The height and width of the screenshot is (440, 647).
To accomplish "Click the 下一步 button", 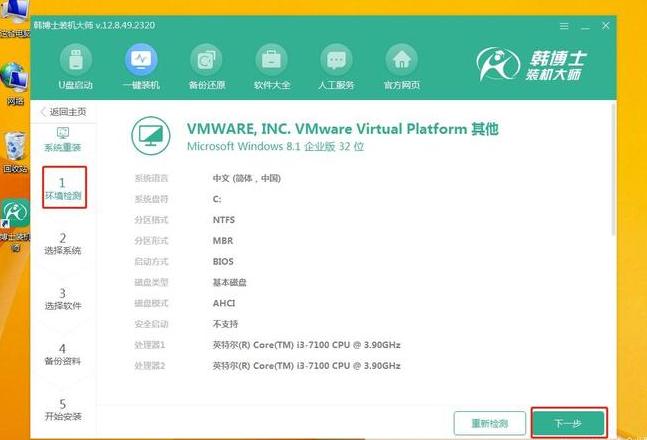I will pos(569,423).
